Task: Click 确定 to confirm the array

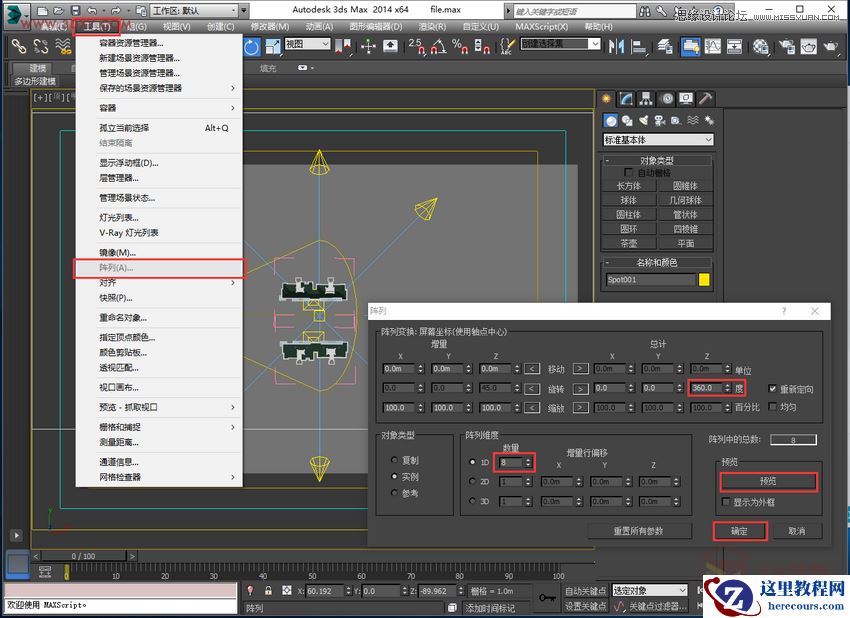Action: pyautogui.click(x=742, y=531)
